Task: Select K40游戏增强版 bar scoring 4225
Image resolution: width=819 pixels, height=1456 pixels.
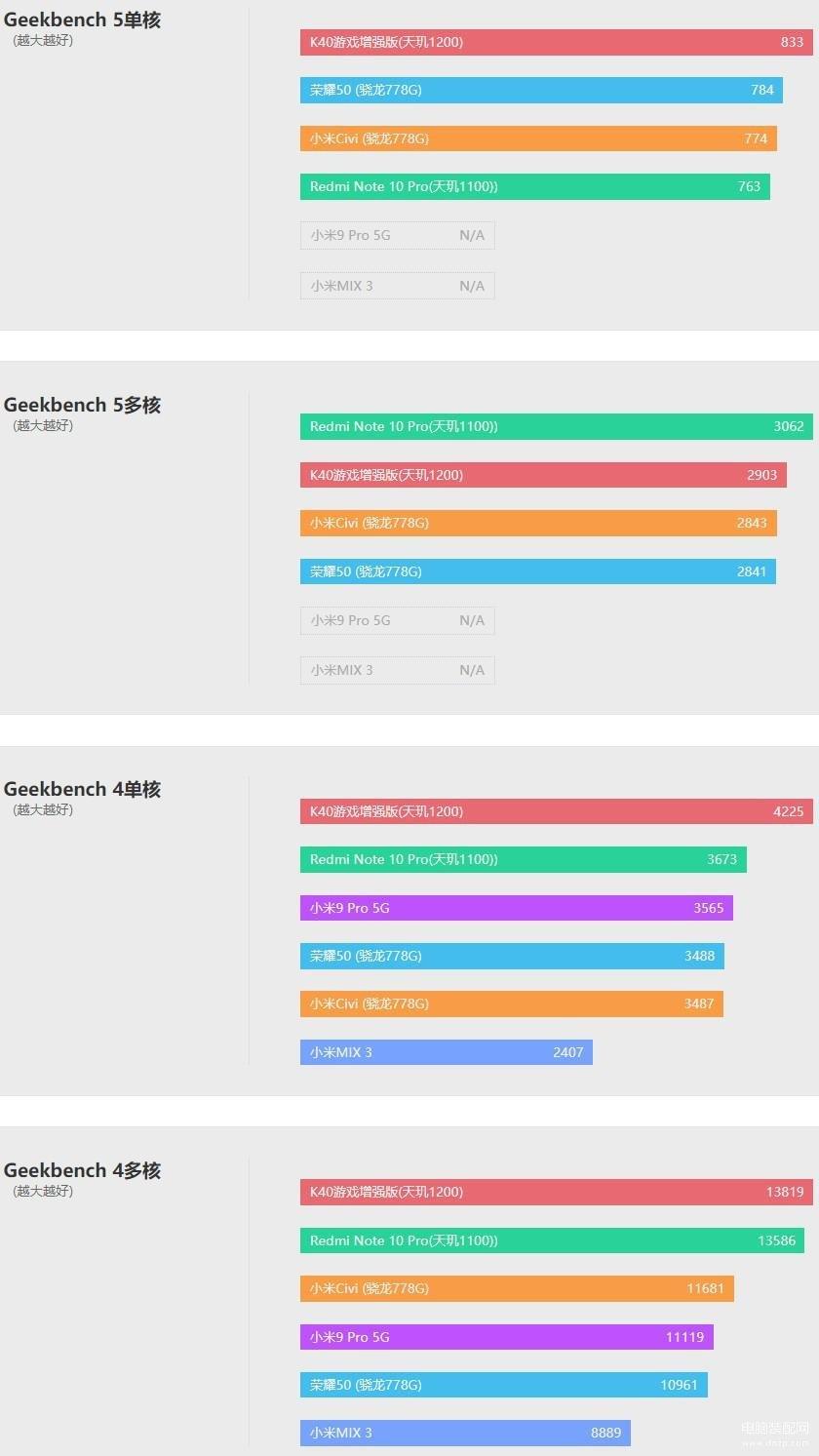Action: point(557,811)
